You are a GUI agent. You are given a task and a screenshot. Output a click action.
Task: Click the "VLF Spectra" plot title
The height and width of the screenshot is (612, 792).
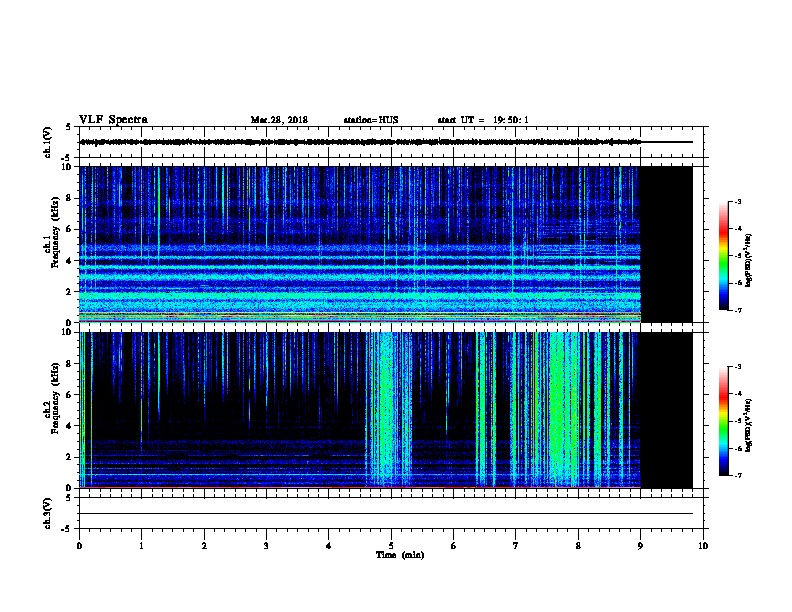113,120
